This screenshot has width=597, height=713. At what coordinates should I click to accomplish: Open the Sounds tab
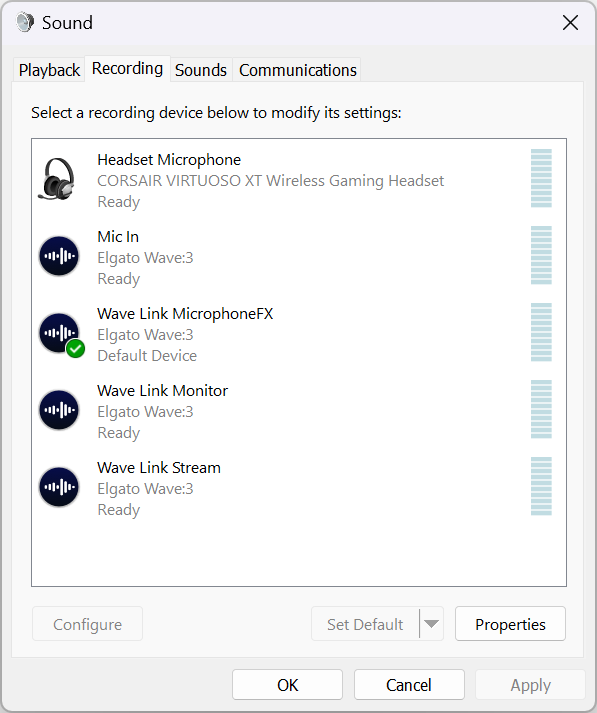click(x=201, y=70)
